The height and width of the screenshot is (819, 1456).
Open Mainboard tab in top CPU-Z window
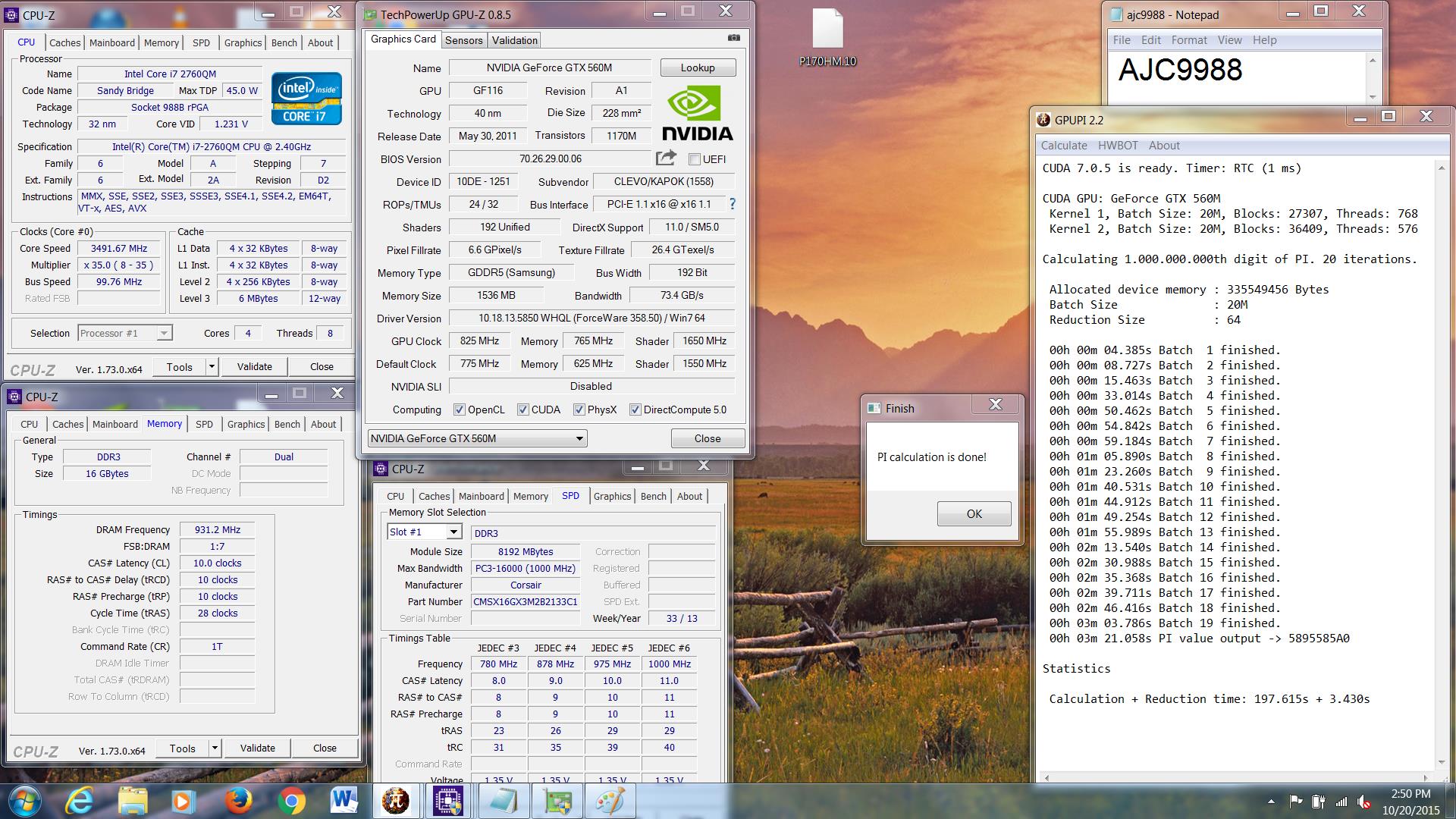coord(112,43)
